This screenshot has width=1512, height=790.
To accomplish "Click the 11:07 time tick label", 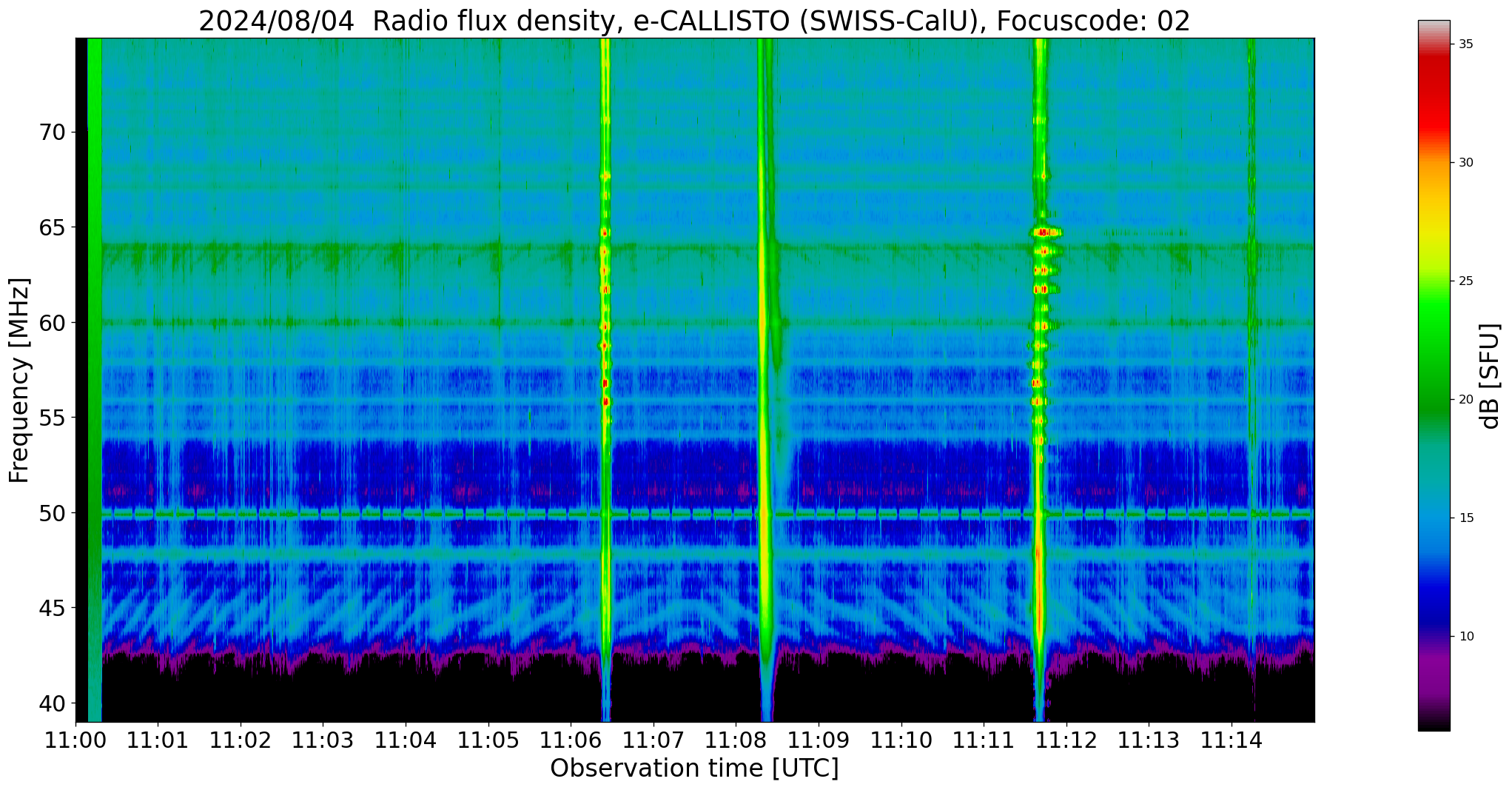I will [x=653, y=740].
